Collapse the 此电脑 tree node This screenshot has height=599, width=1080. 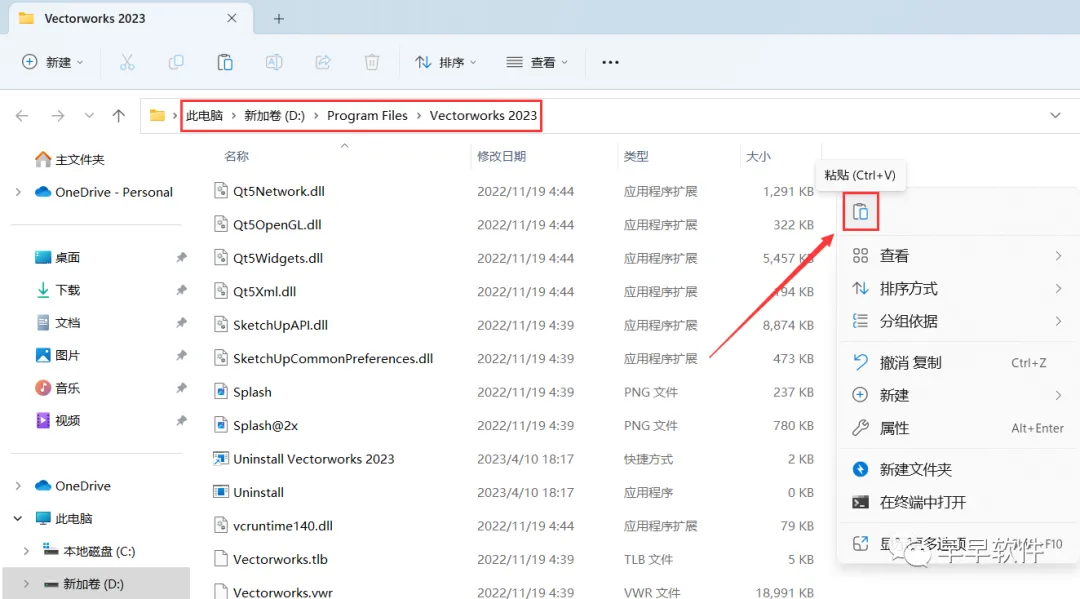coord(18,518)
